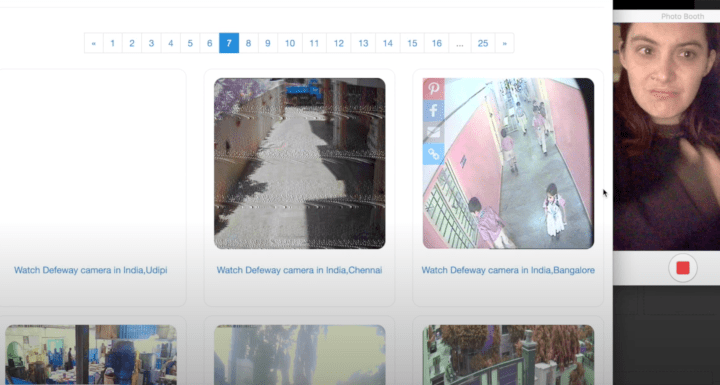720x385 pixels.
Task: Open pagination page 1
Action: 112,43
